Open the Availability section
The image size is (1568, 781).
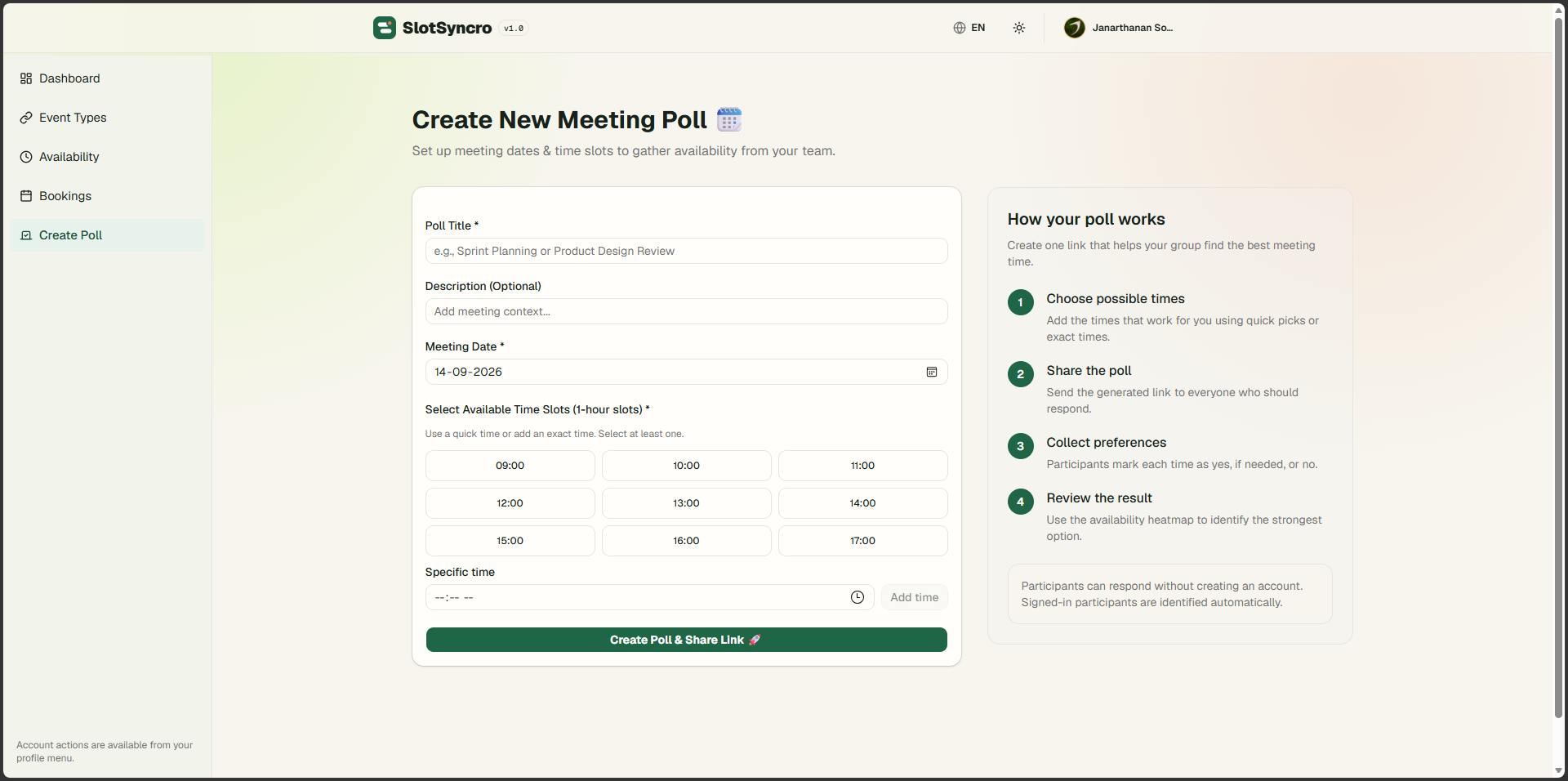(x=107, y=157)
